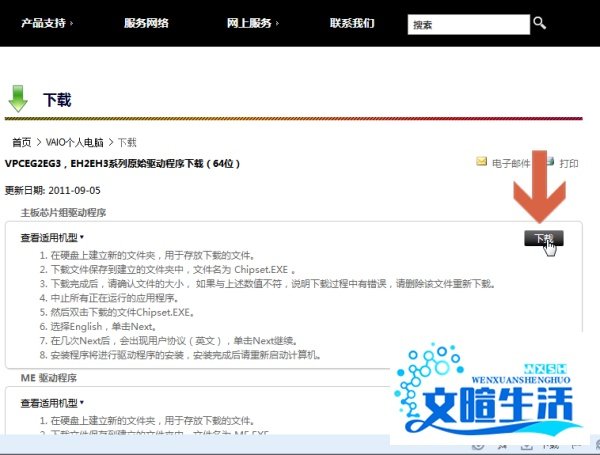Open 联系我们 page

(352, 23)
